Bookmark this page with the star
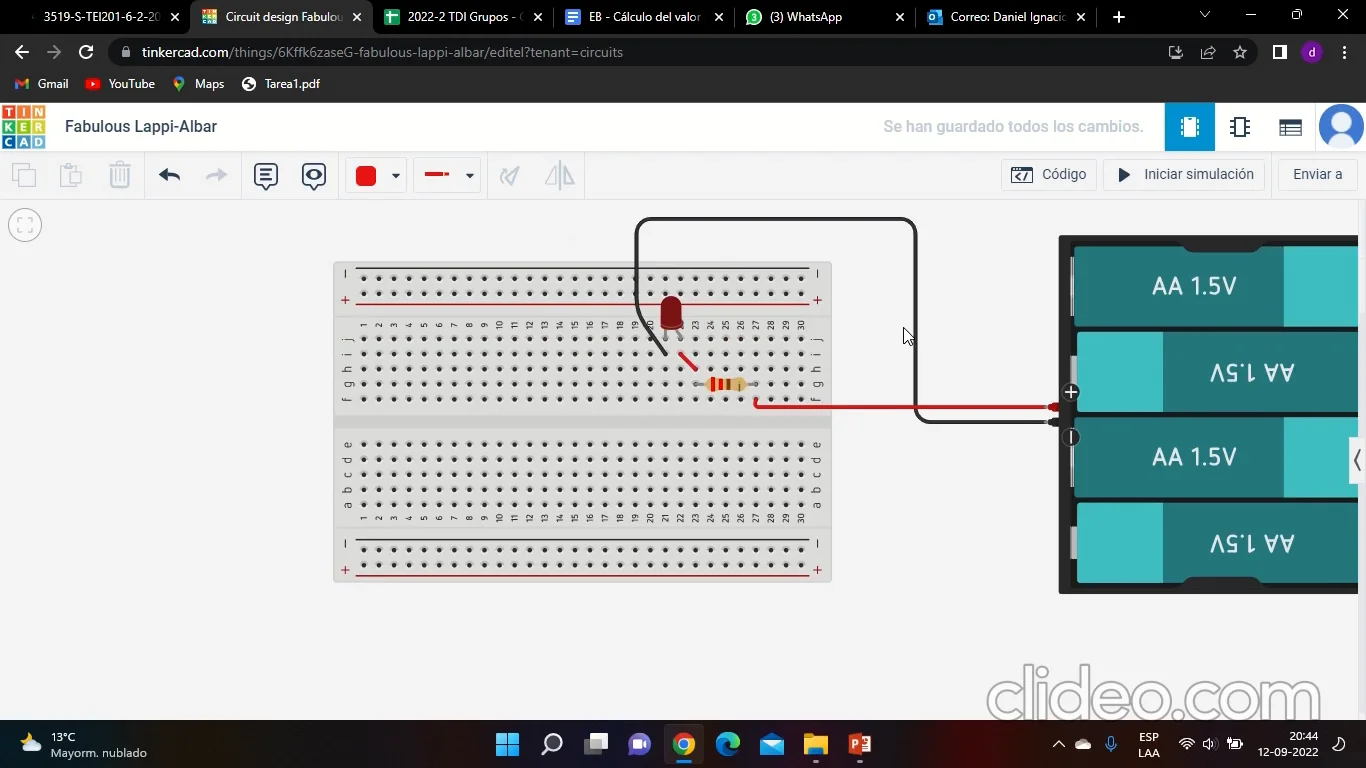Screen dimensions: 1366x768 [x=1240, y=52]
